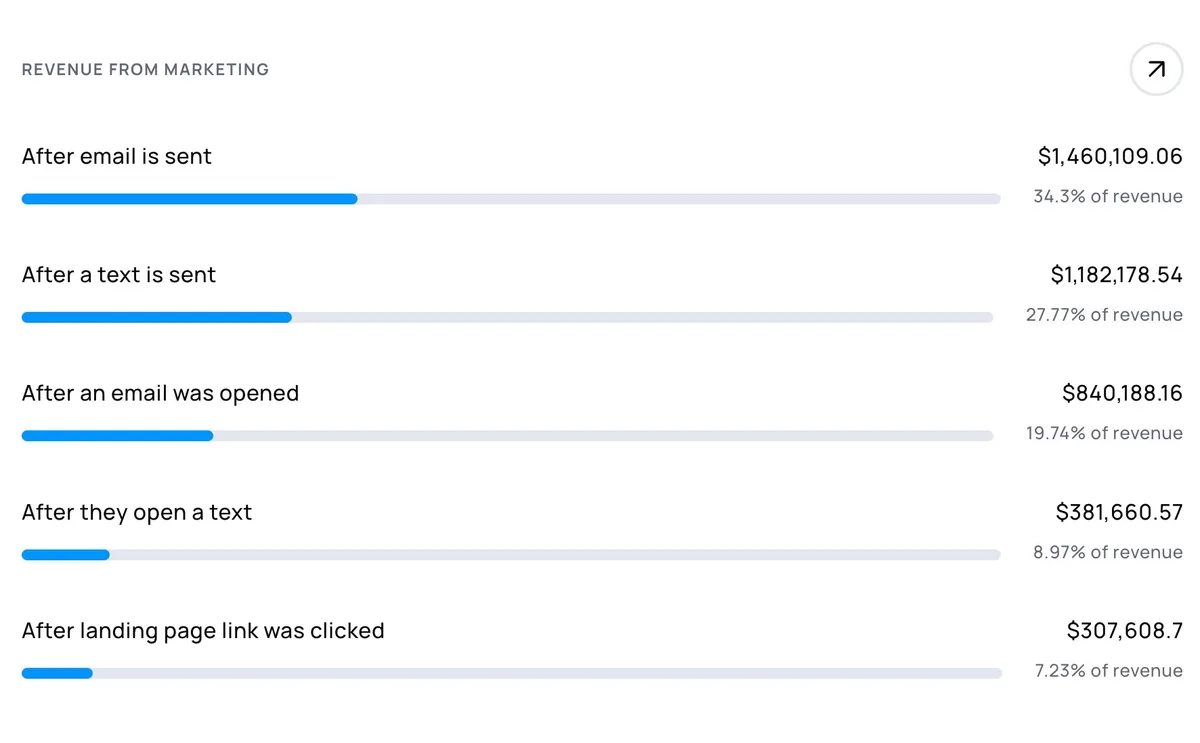1200x743 pixels.
Task: Click the '34.3% of revenue' label
Action: pyautogui.click(x=1107, y=196)
